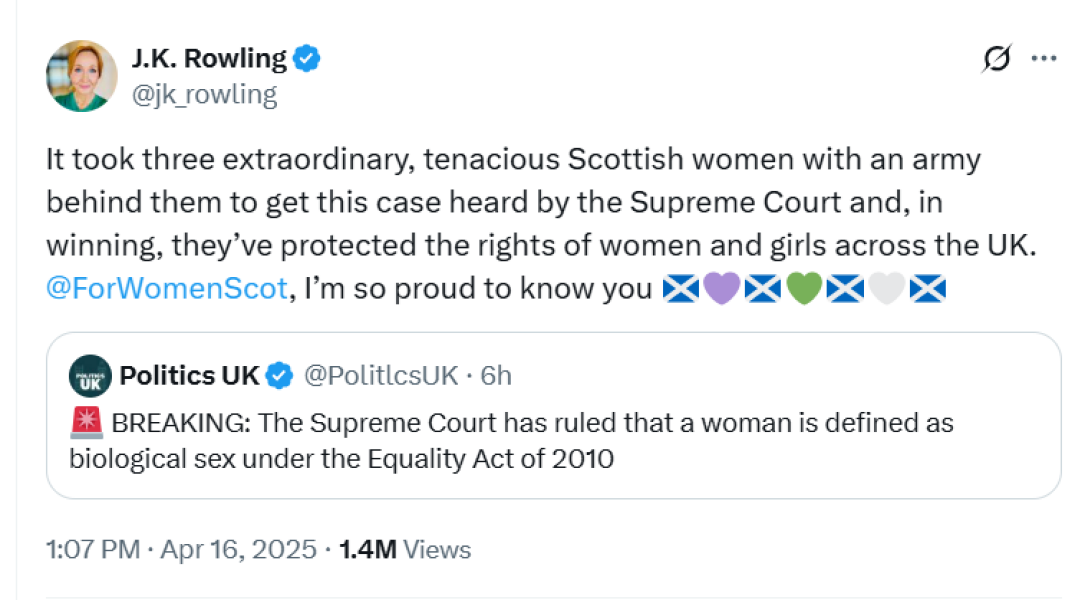This screenshot has height=600, width=1085.
Task: Click J.K. Rowling's profile picture
Action: tap(81, 74)
